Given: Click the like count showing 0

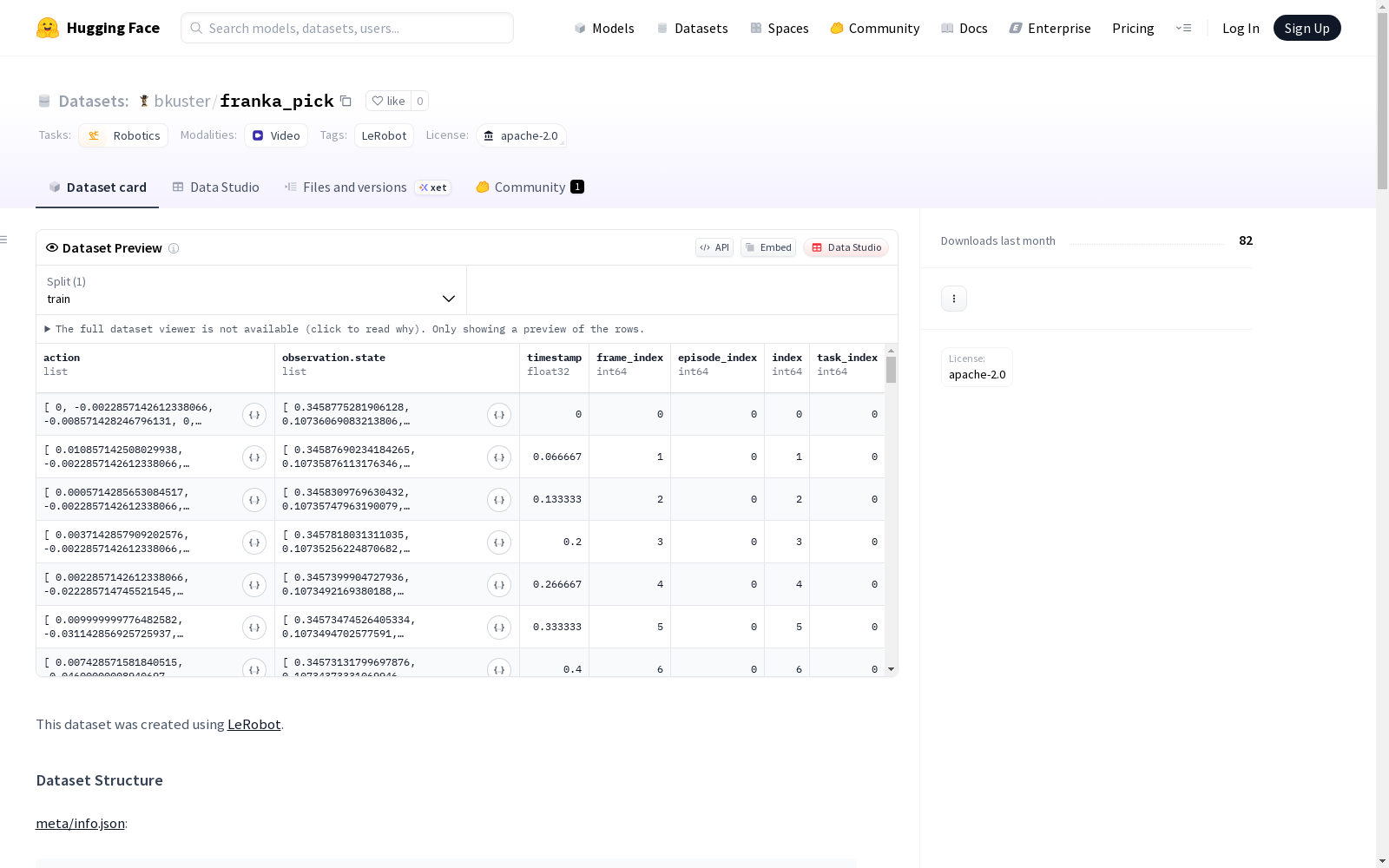Looking at the screenshot, I should 420,101.
